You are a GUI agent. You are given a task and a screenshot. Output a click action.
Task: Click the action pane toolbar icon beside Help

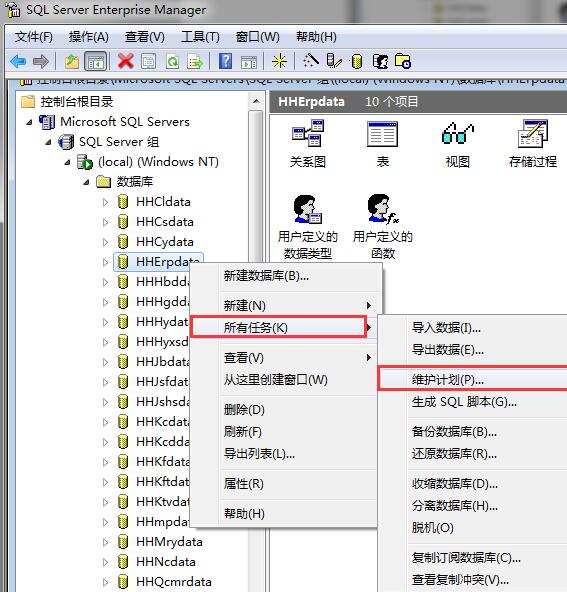click(248, 61)
